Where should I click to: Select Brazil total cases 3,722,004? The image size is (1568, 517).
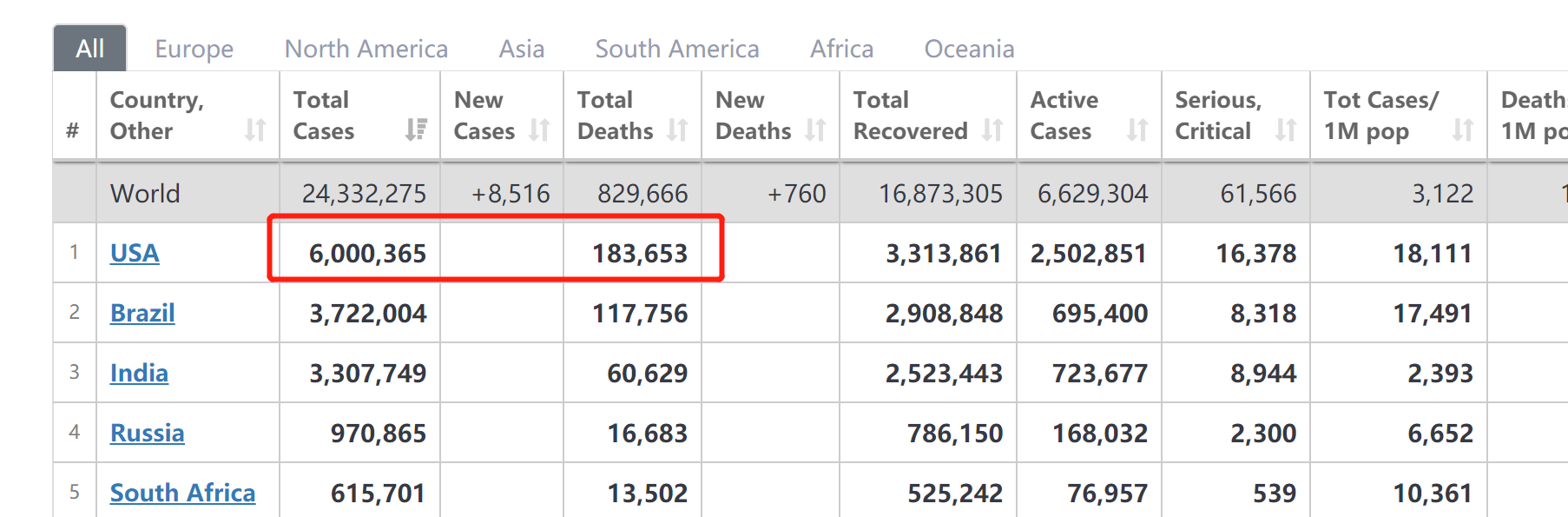[368, 313]
